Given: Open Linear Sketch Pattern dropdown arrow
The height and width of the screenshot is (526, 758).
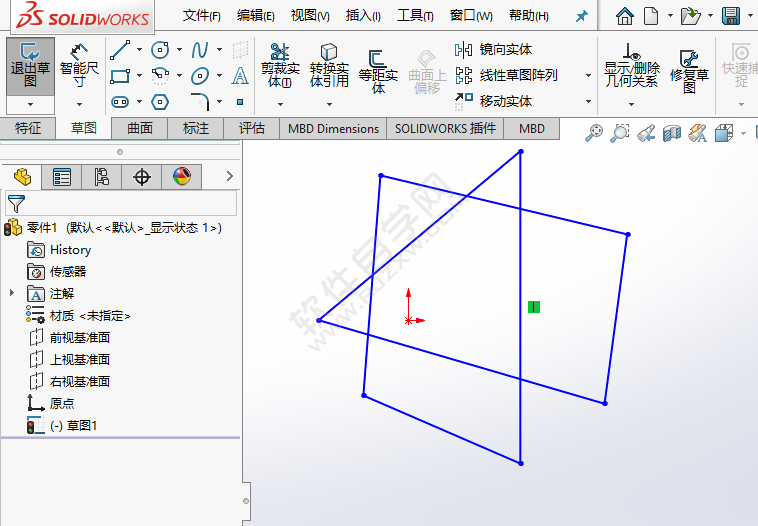Looking at the screenshot, I should coord(588,75).
